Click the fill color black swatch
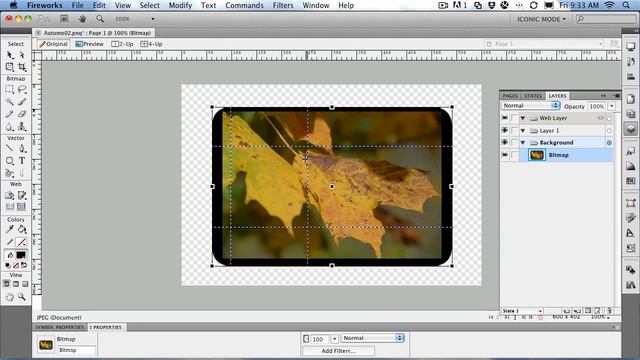 pyautogui.click(x=21, y=255)
